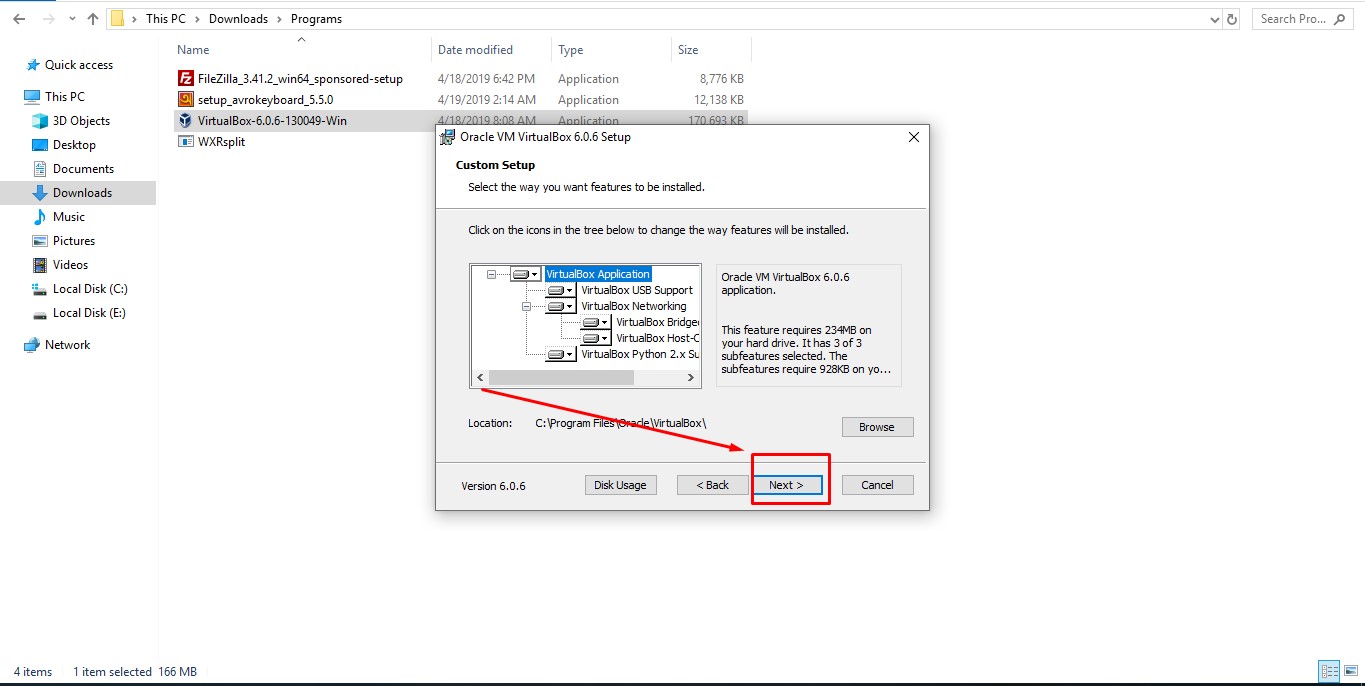Image resolution: width=1365 pixels, height=686 pixels.
Task: Open Documents icon in navigation pane
Action: point(40,169)
